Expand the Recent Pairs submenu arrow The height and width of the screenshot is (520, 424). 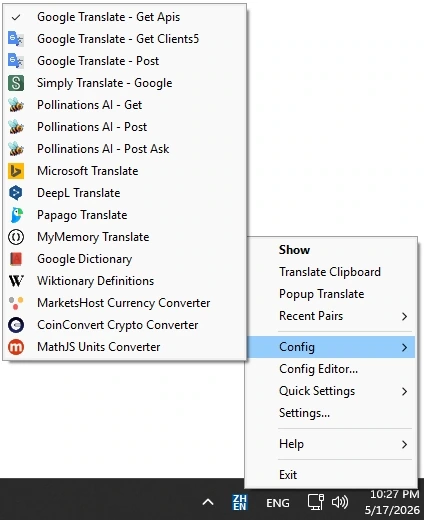point(404,316)
